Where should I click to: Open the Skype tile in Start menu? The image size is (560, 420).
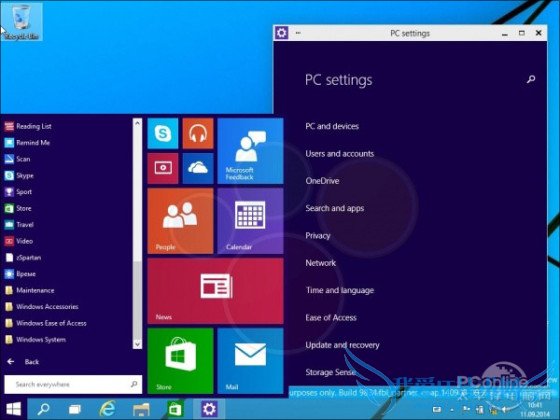pyautogui.click(x=163, y=133)
